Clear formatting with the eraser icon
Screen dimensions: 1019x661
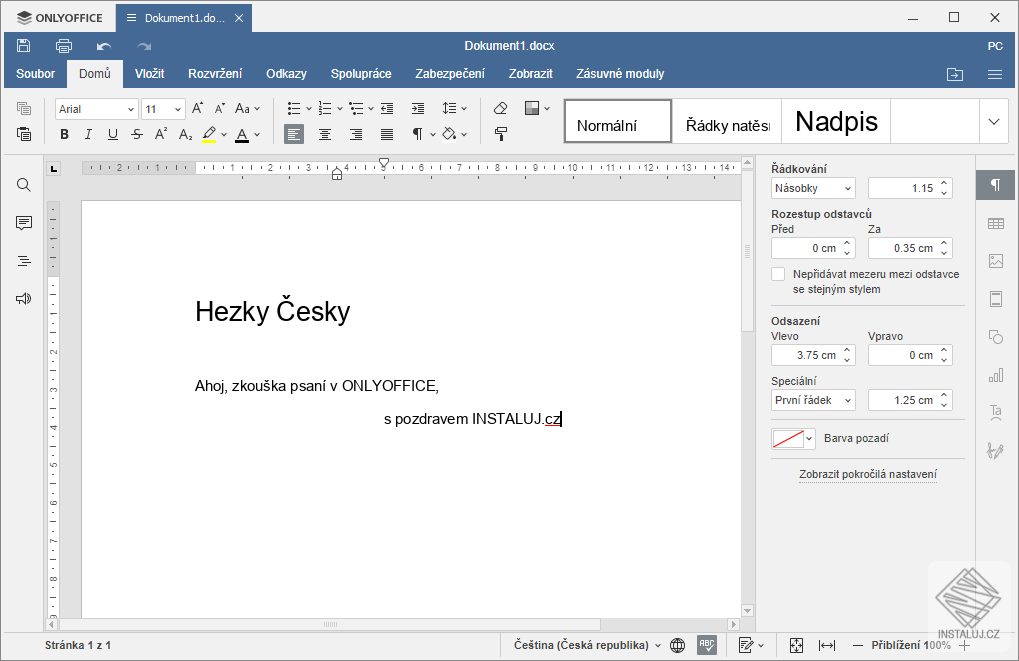[499, 108]
